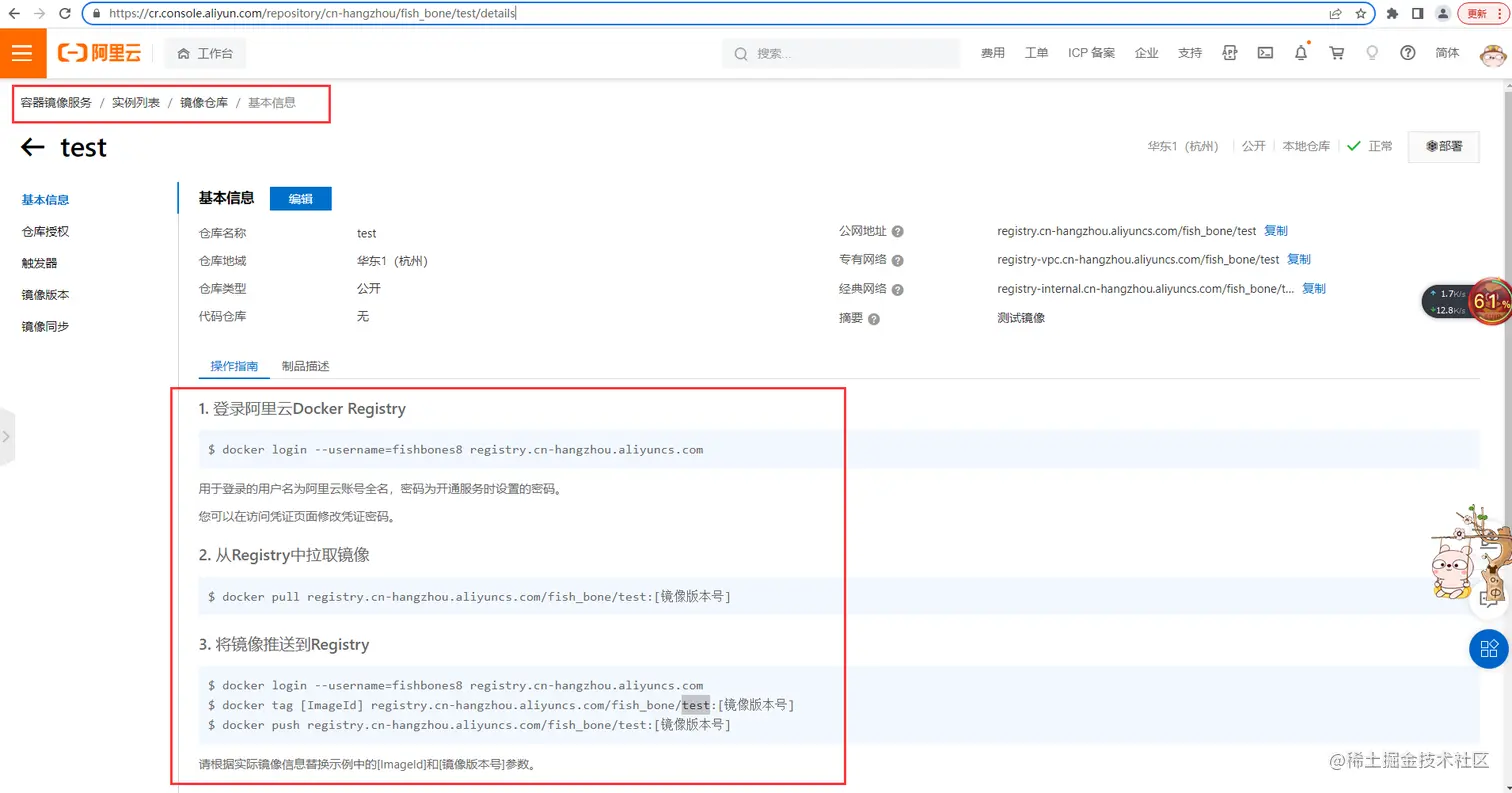The height and width of the screenshot is (793, 1512).
Task: Go to 容器镜像服务 breadcrumb
Action: [56, 103]
